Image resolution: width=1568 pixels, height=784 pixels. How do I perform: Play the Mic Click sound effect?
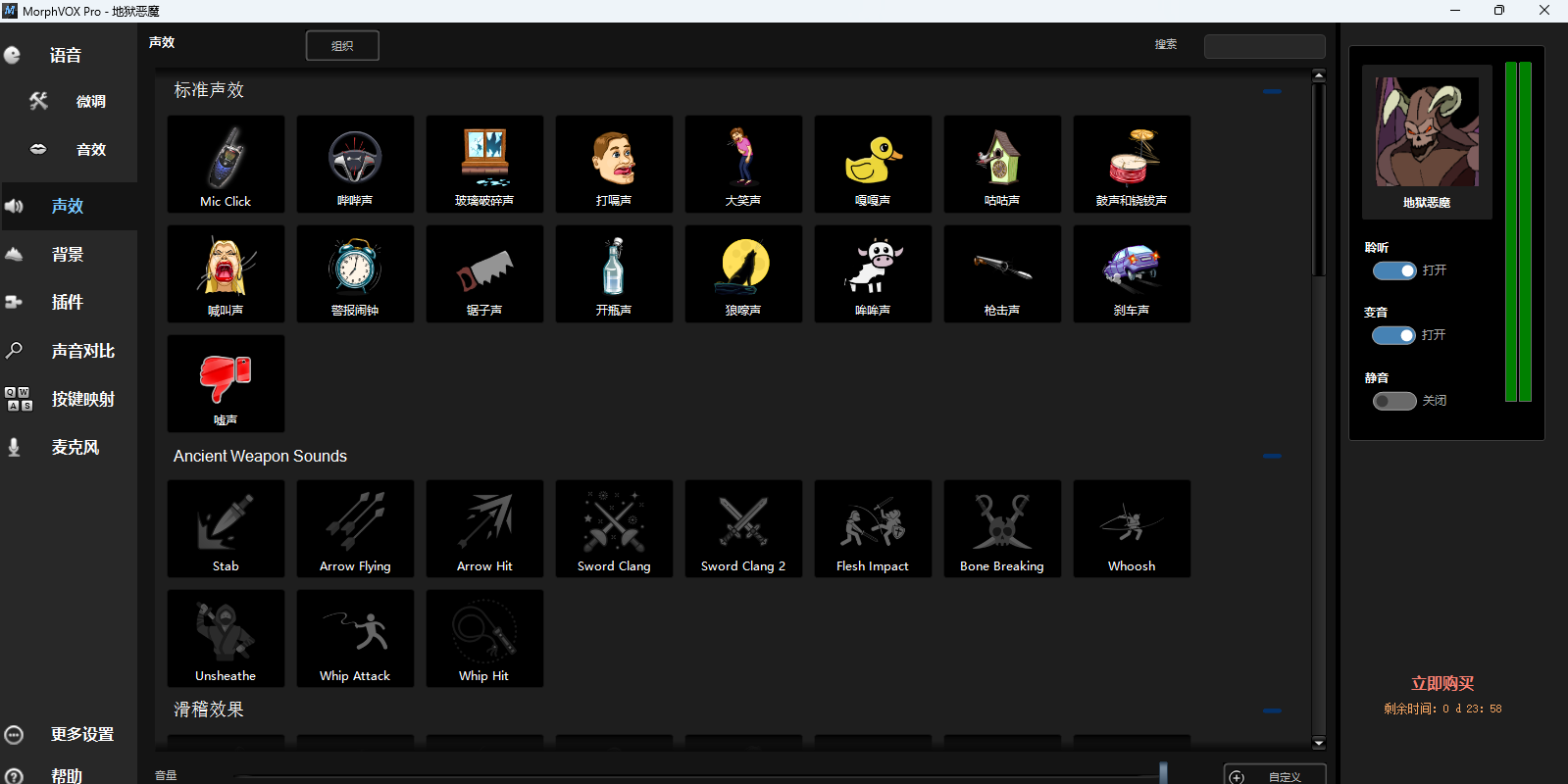point(226,164)
